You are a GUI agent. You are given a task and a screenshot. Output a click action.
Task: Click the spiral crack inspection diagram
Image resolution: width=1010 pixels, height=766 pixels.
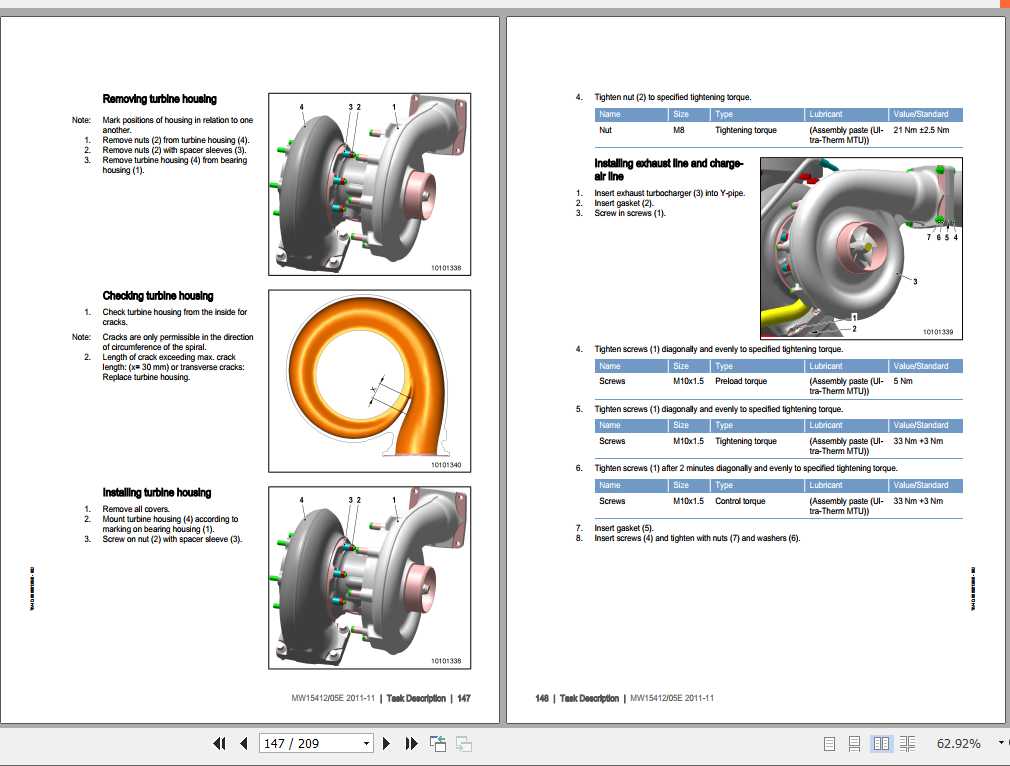click(368, 380)
